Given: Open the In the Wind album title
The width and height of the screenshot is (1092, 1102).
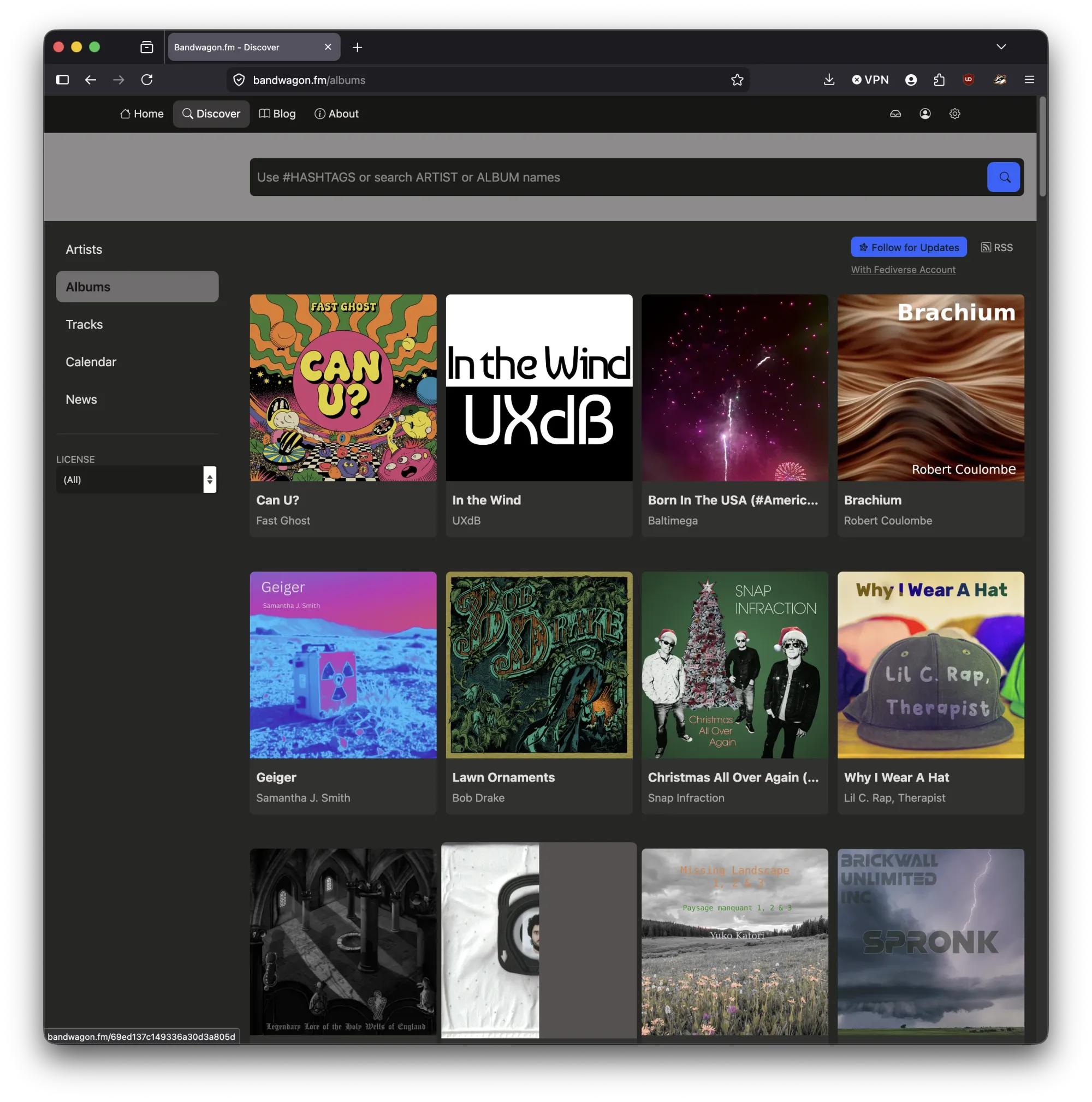Looking at the screenshot, I should [x=486, y=500].
